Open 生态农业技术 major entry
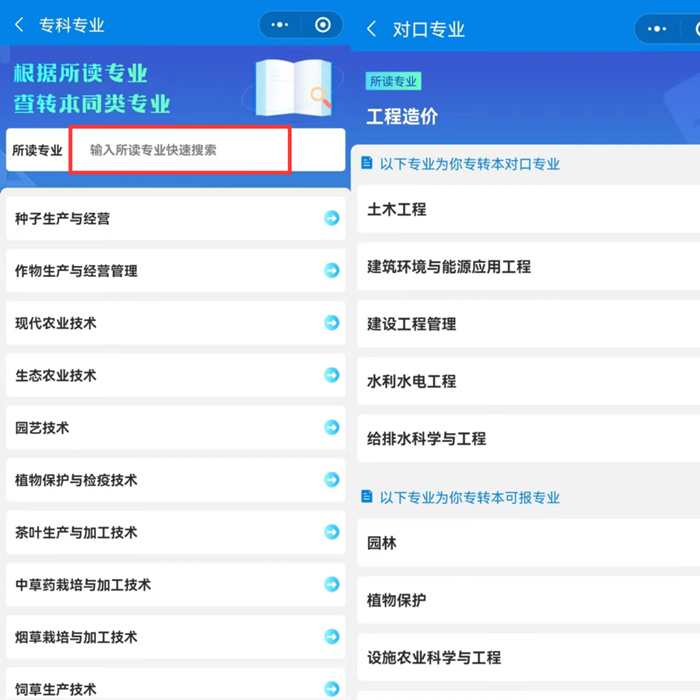 pyautogui.click(x=56, y=376)
